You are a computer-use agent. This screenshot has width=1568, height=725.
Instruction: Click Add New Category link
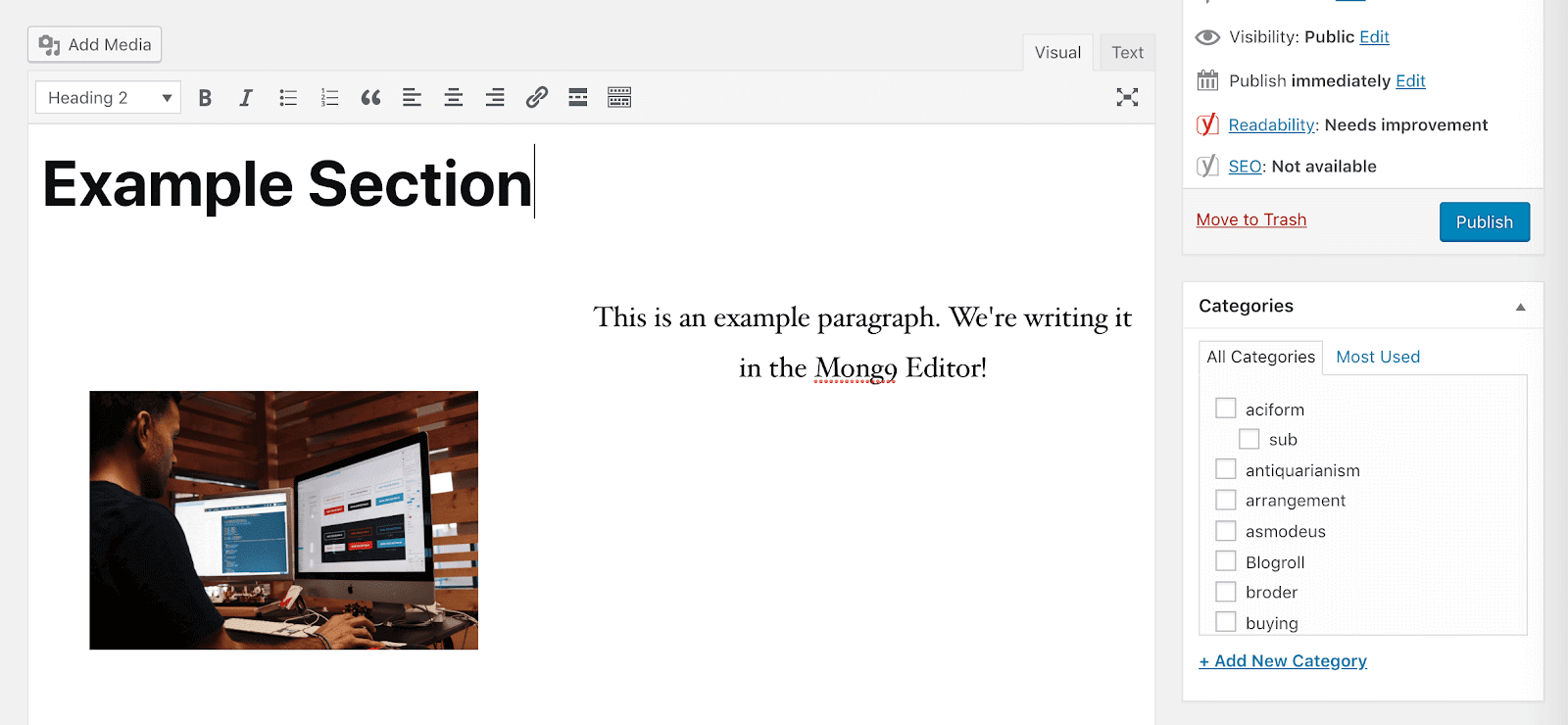[1283, 661]
